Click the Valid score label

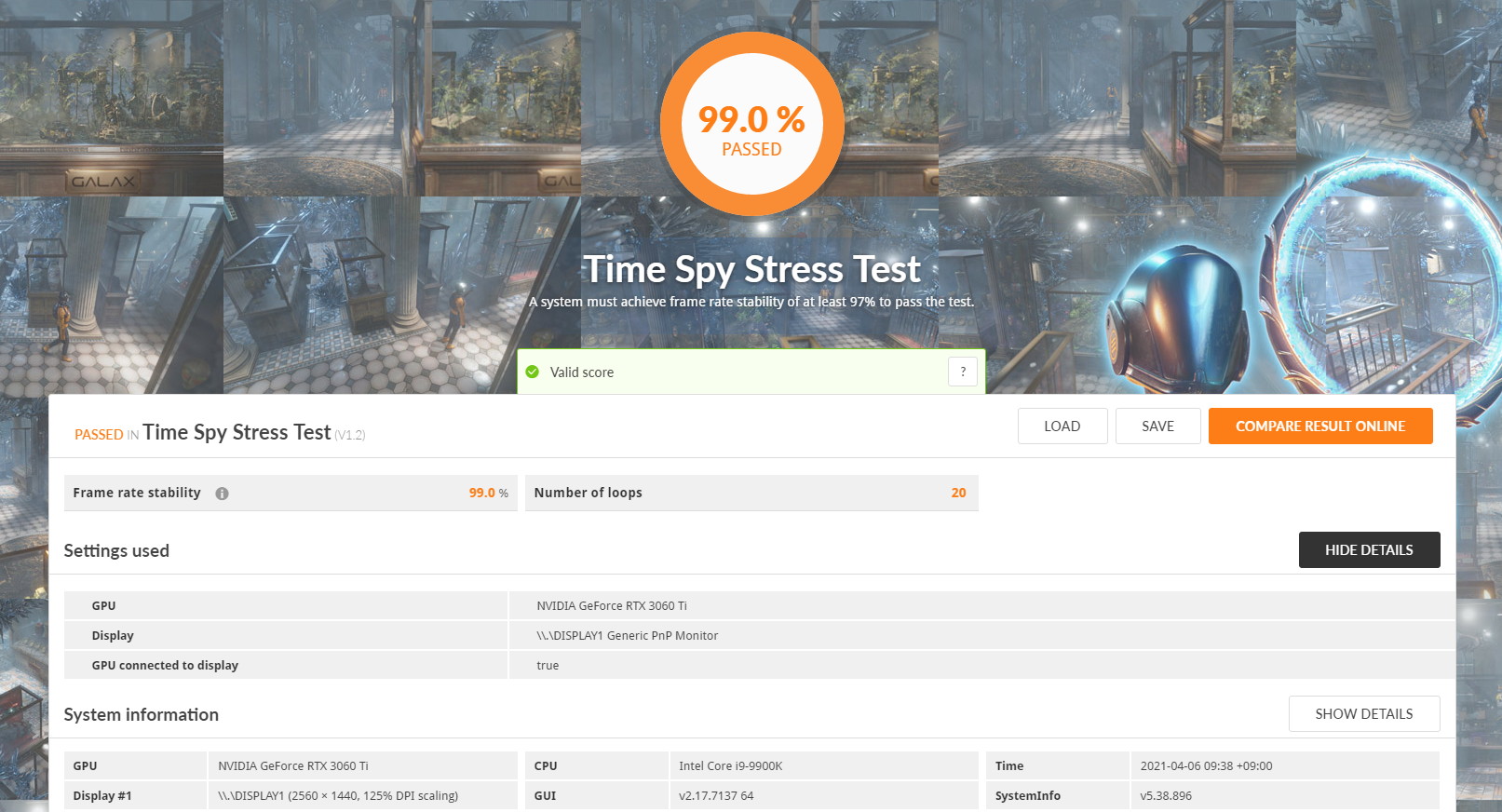582,372
